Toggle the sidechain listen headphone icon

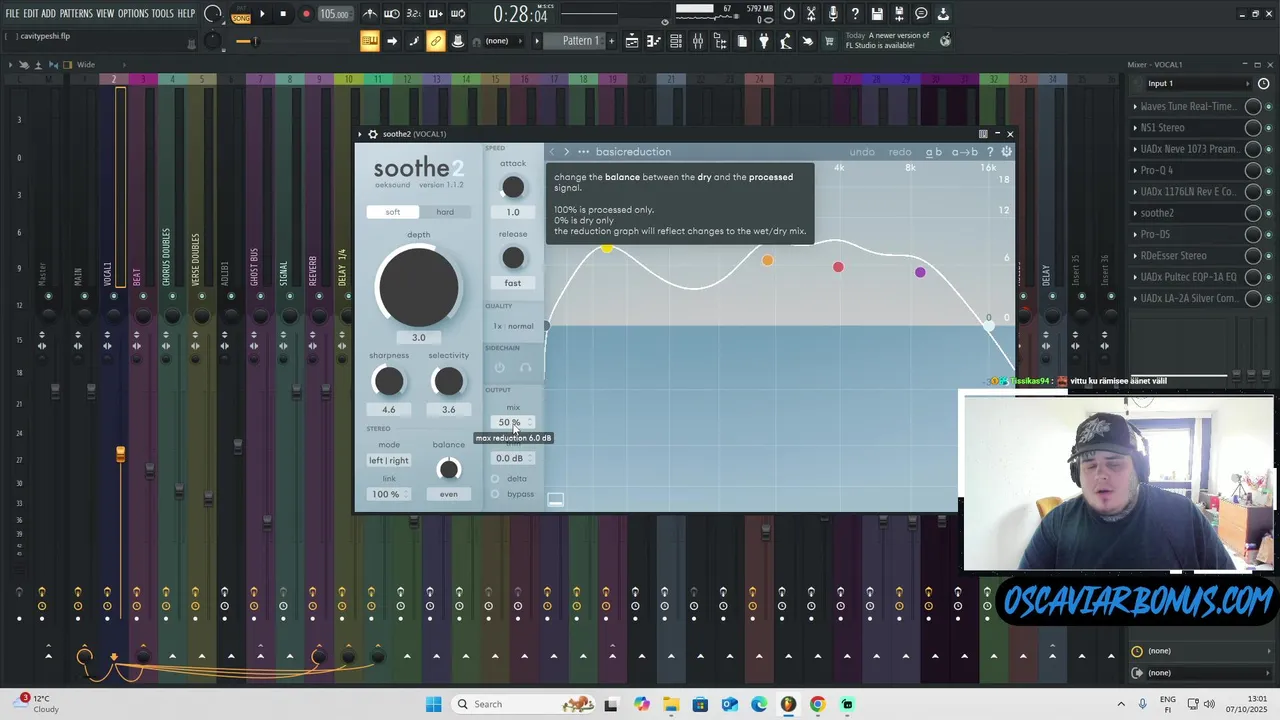click(526, 368)
